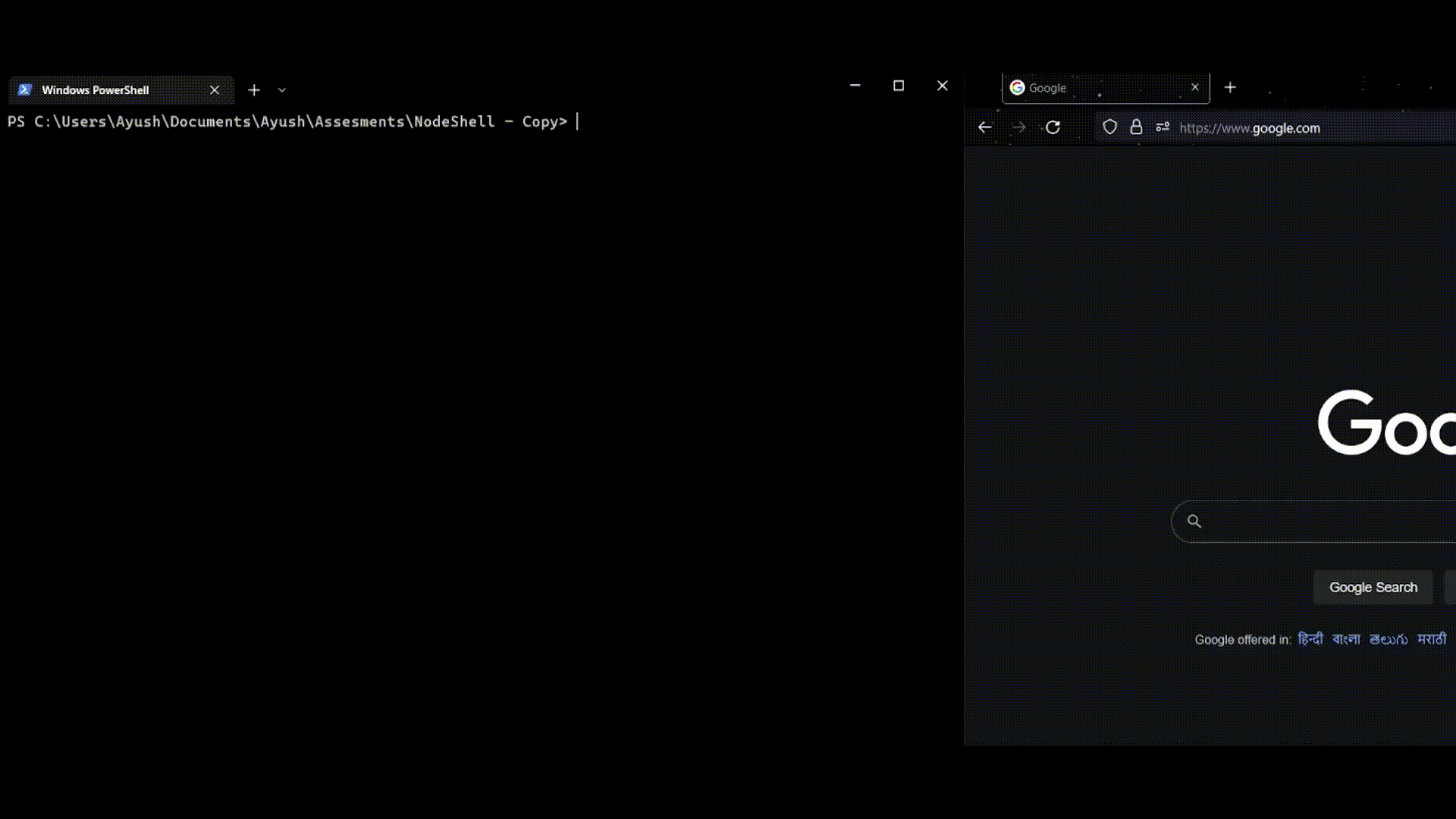
Task: Expand the terminal profiles dropdown chevron
Action: (282, 90)
